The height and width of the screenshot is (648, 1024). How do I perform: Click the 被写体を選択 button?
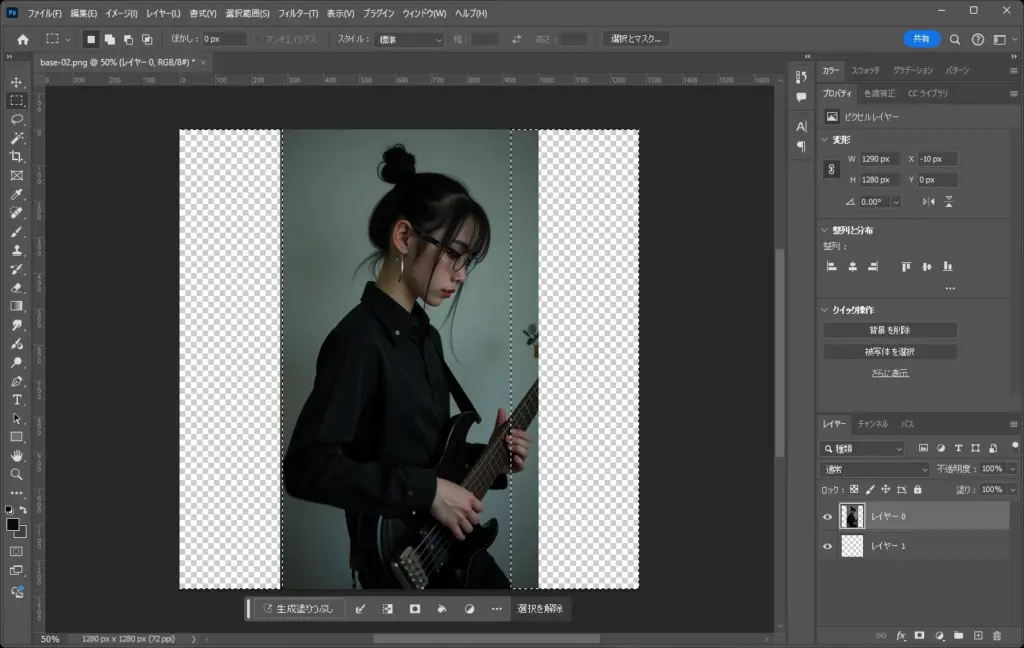tap(890, 352)
